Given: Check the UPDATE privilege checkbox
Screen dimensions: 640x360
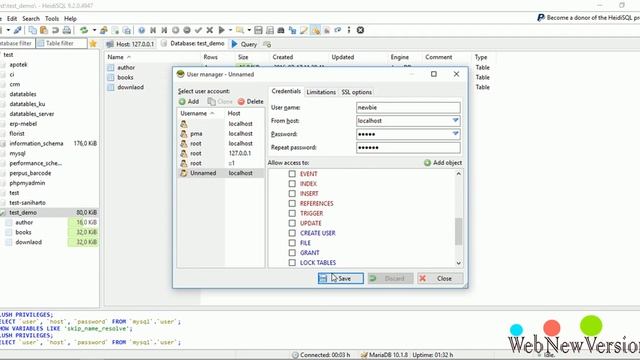Looking at the screenshot, I should [292, 223].
